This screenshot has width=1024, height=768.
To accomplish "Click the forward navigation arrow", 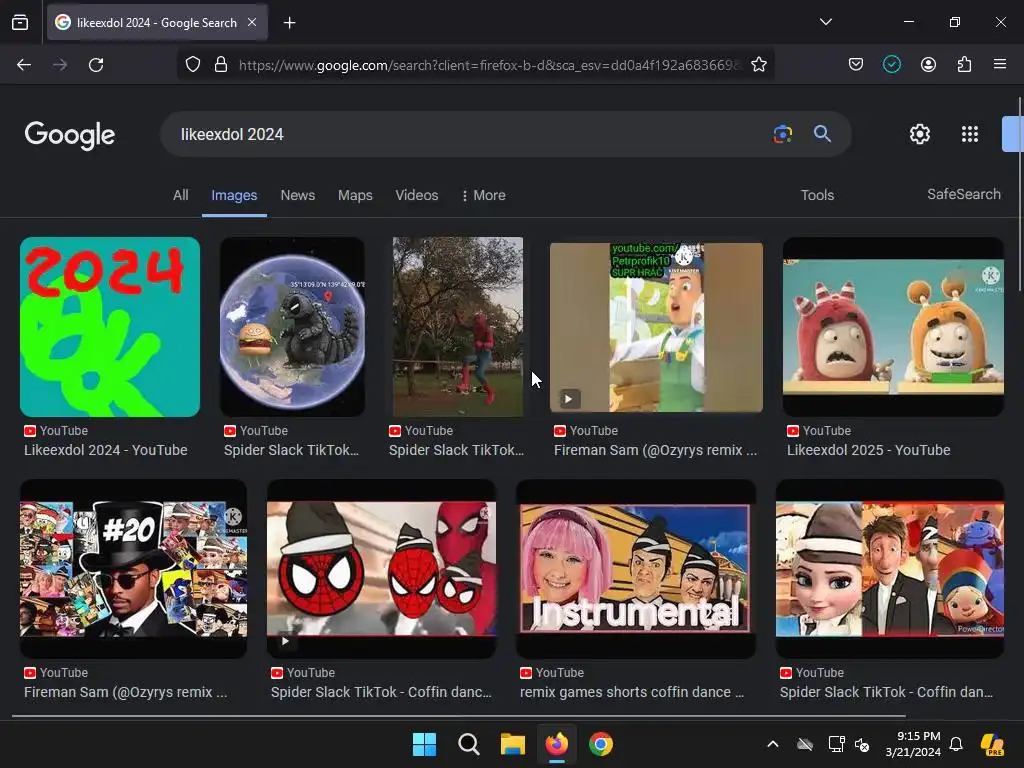I will (x=60, y=65).
